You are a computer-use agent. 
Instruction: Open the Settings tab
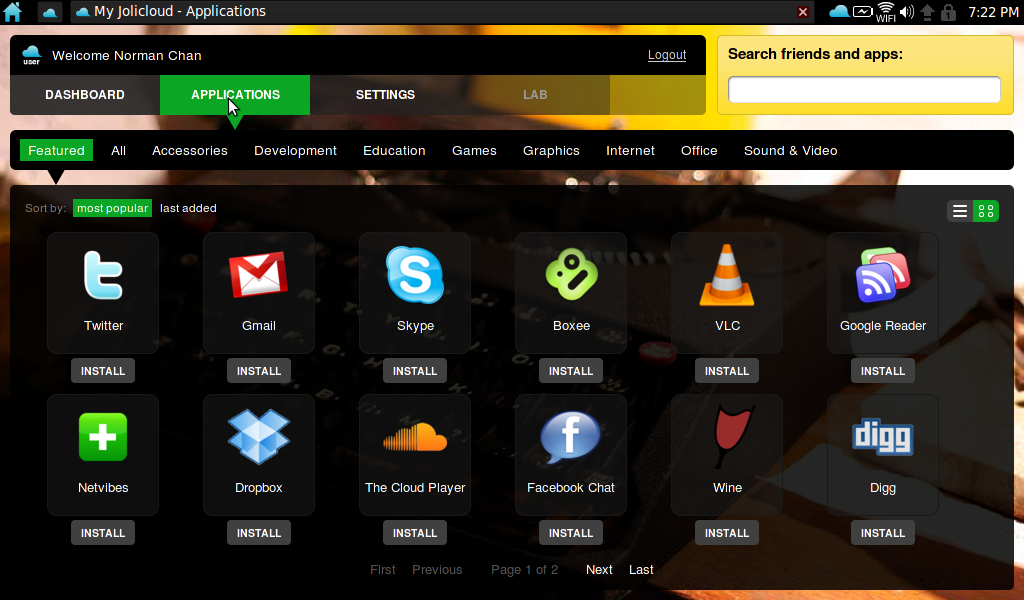click(x=385, y=95)
